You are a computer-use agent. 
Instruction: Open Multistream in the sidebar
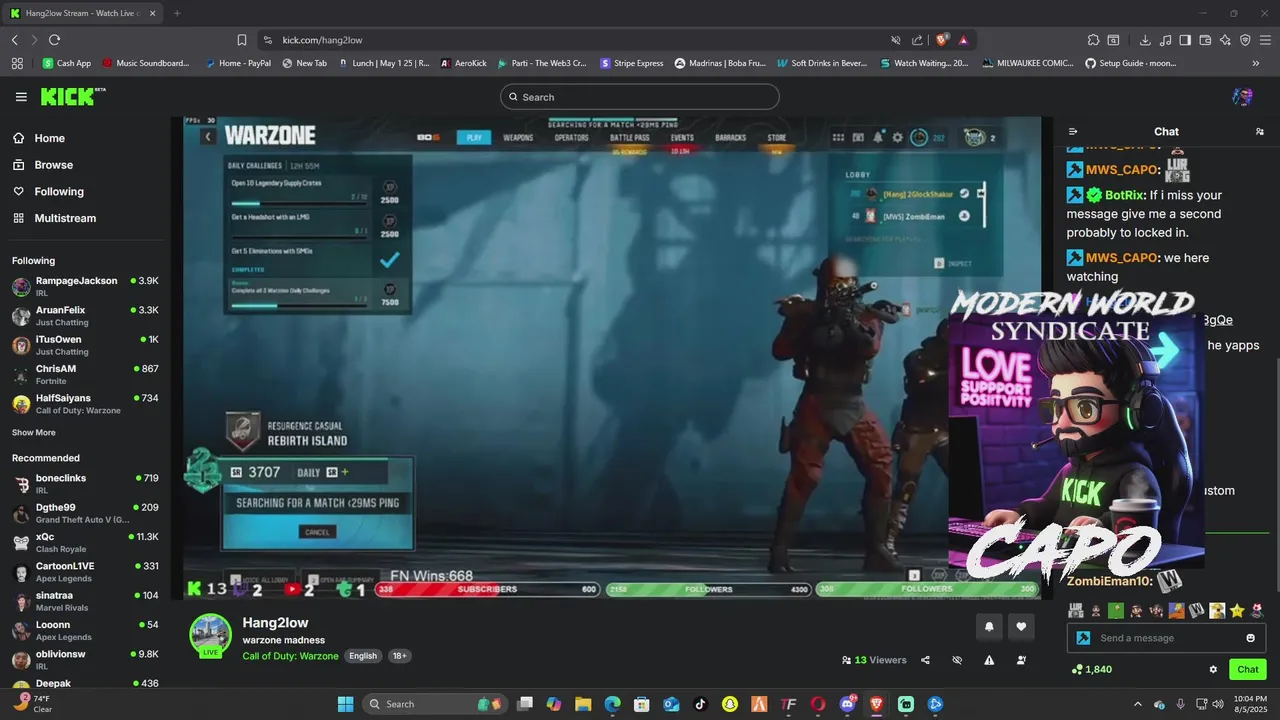click(x=54, y=218)
